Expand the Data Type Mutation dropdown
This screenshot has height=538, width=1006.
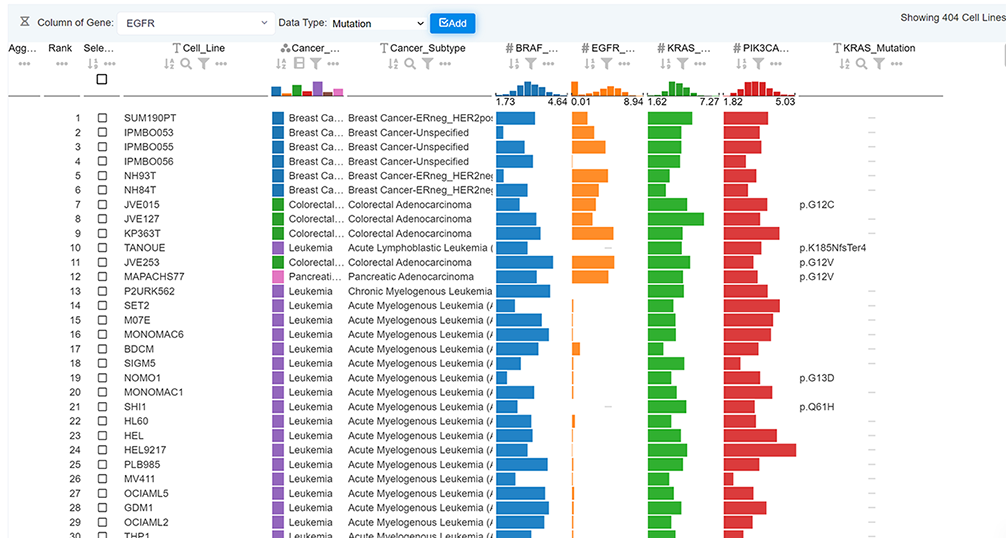pyautogui.click(x=377, y=23)
